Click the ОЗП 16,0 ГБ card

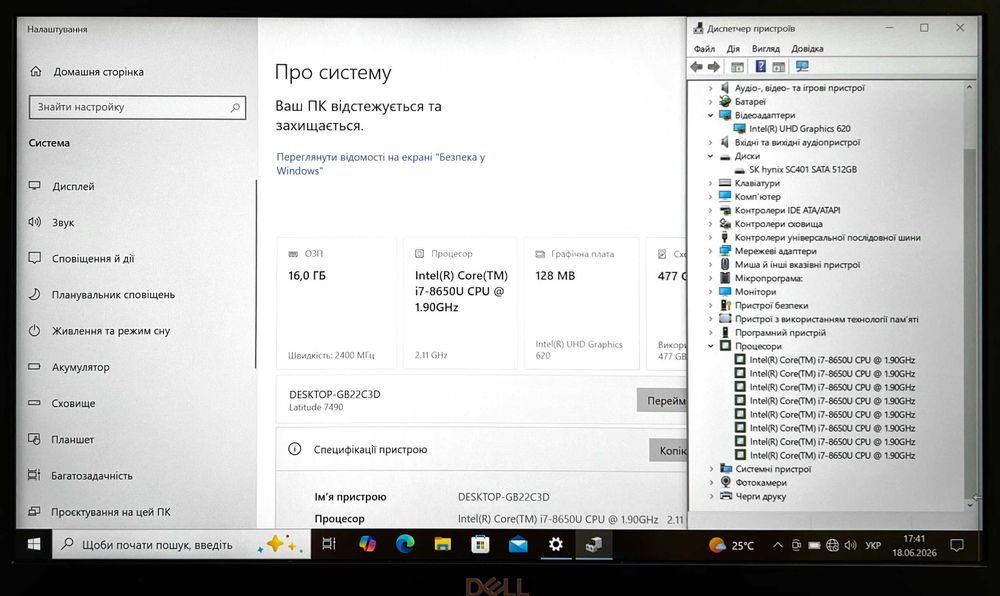point(336,303)
